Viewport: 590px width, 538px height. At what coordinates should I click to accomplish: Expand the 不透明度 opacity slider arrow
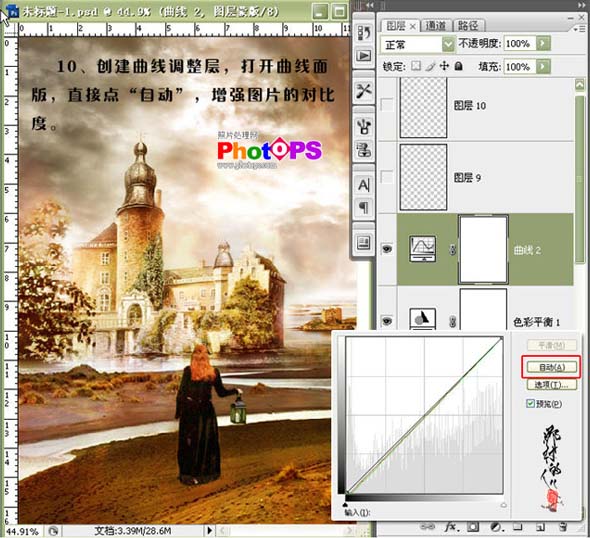pyautogui.click(x=543, y=43)
